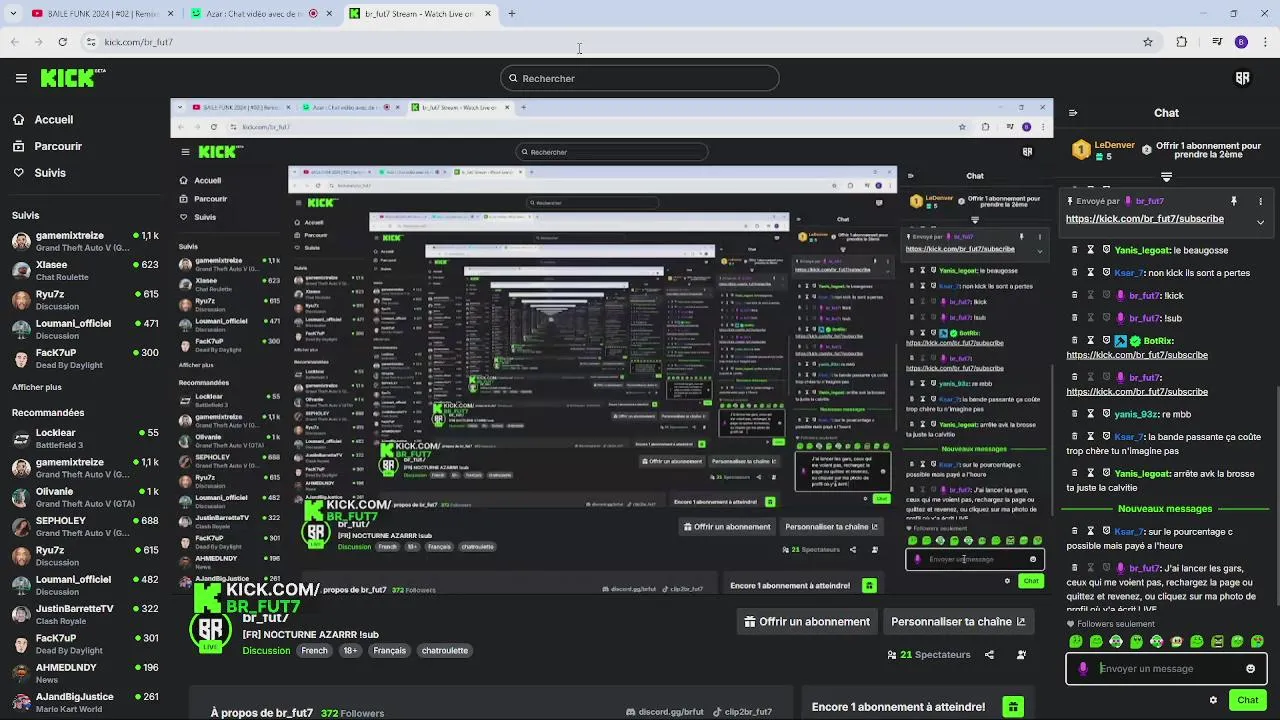This screenshot has width=1280, height=720.
Task: Expand followed list with first 'Afficher plus'
Action: click(x=37, y=387)
